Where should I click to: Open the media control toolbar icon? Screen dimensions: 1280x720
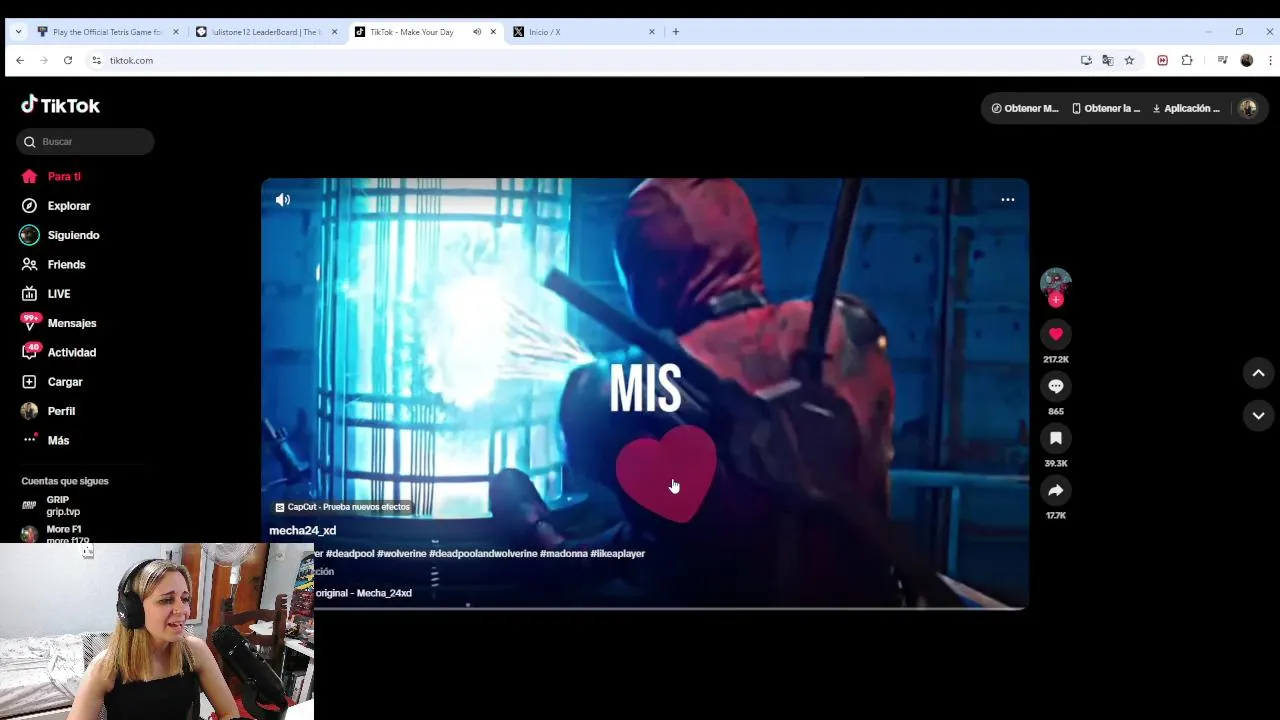[x=1222, y=60]
